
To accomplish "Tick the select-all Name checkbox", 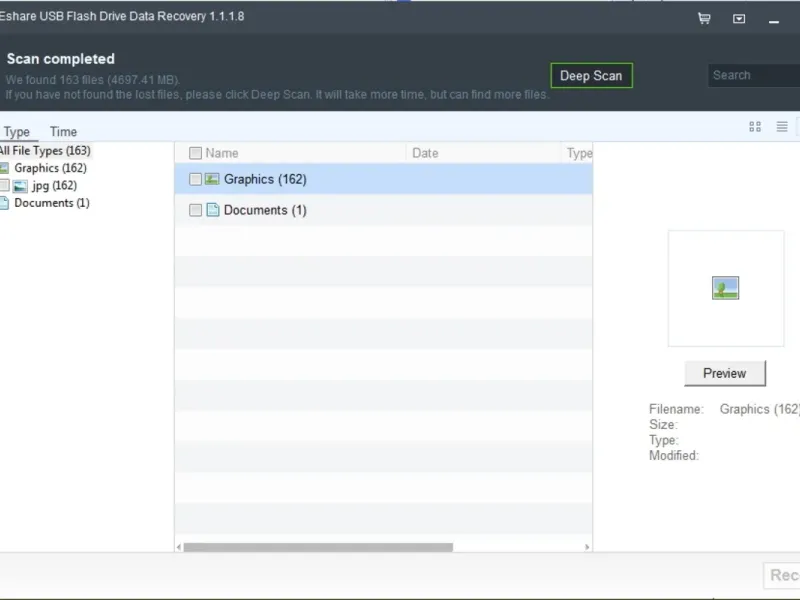I will (x=195, y=153).
